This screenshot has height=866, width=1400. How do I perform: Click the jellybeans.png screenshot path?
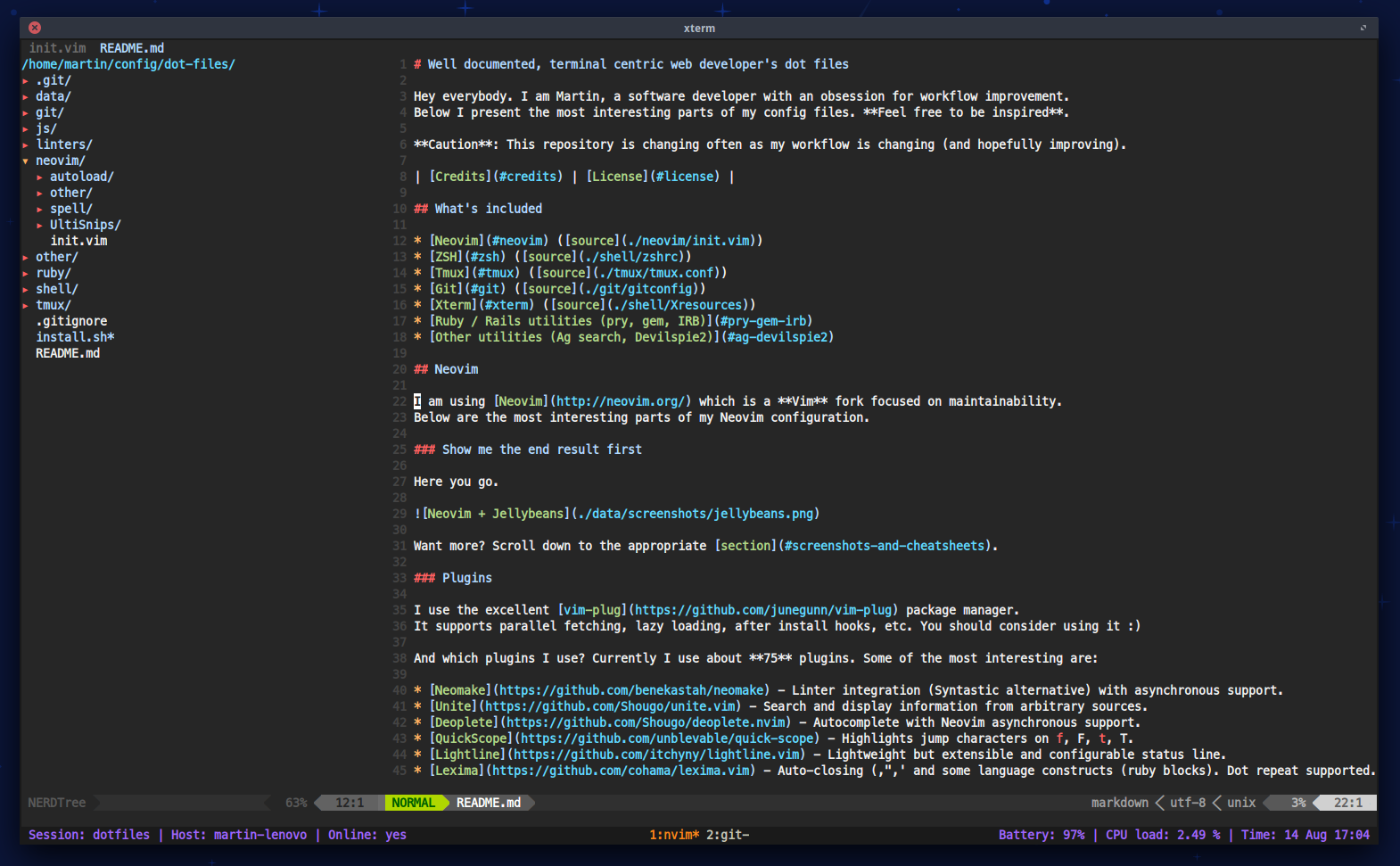click(696, 514)
